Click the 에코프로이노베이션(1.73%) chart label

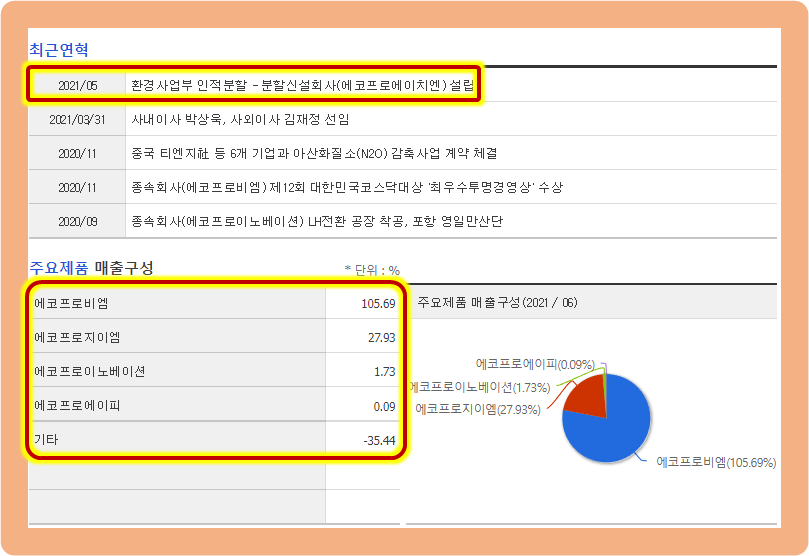(x=480, y=387)
